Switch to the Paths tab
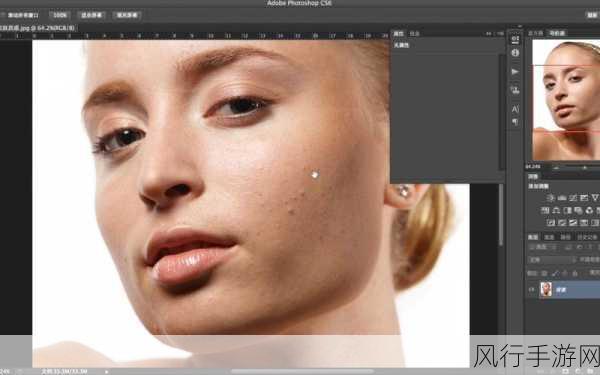Screen dimensions: 600x375 coord(565,237)
